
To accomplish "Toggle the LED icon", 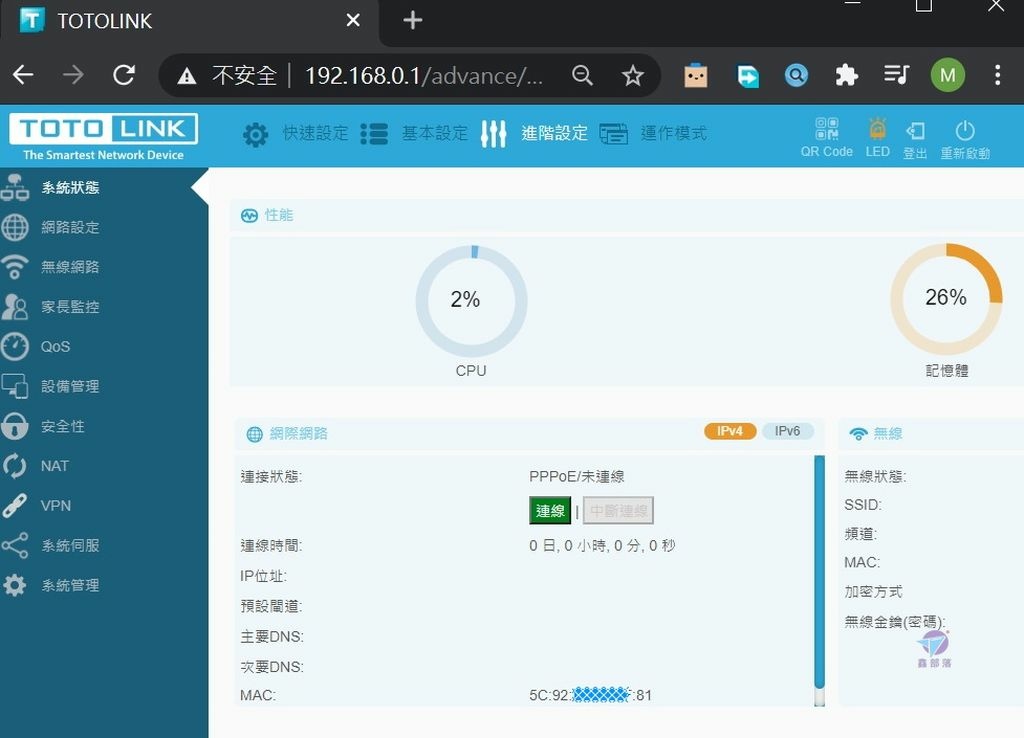I will coord(878,129).
